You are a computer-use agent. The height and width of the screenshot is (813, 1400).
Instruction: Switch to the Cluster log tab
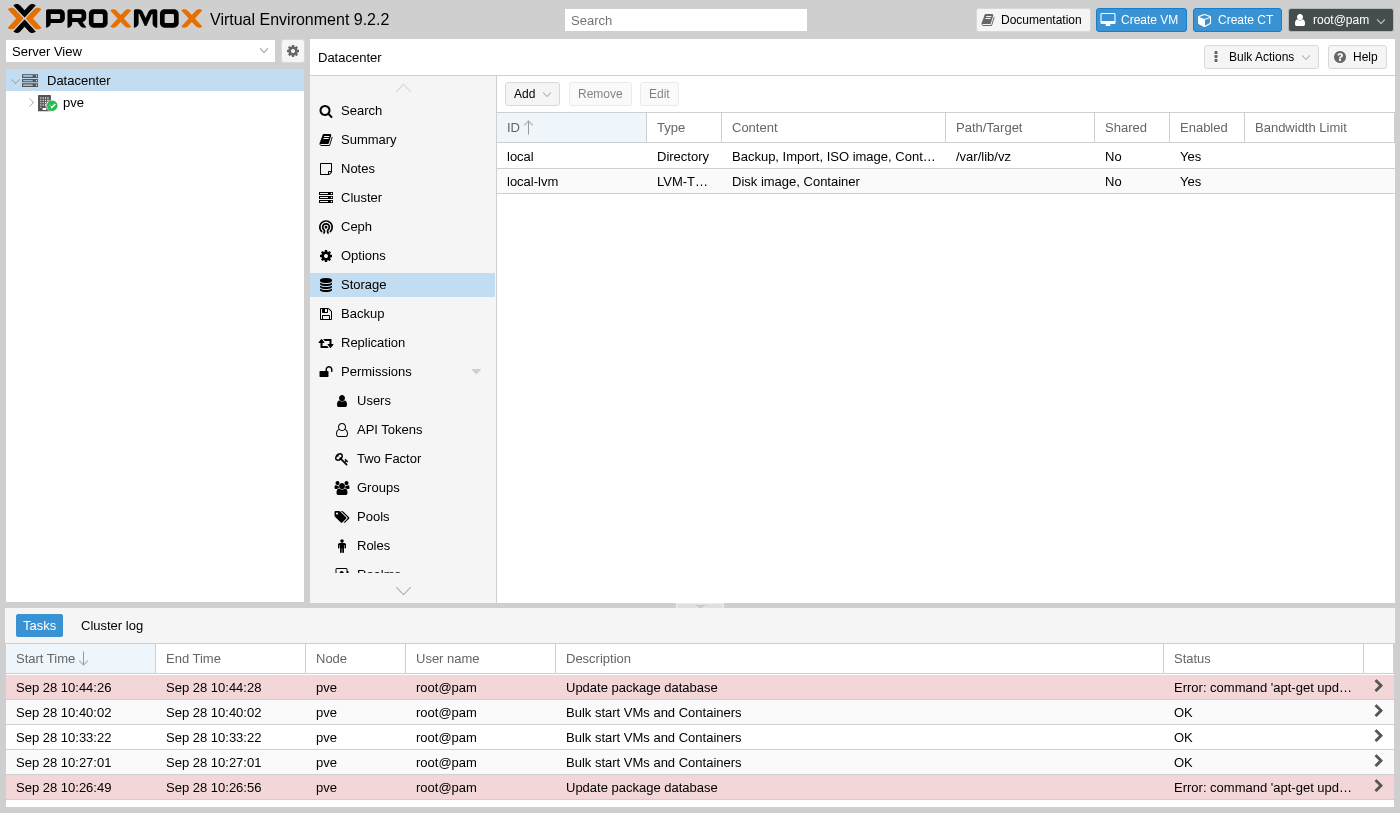(x=112, y=626)
